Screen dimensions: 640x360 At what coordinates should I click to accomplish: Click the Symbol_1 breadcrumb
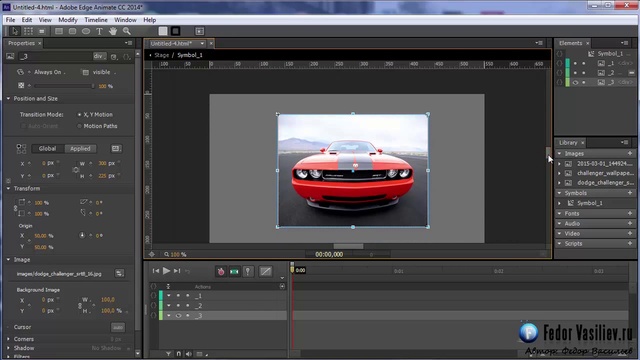pyautogui.click(x=190, y=55)
